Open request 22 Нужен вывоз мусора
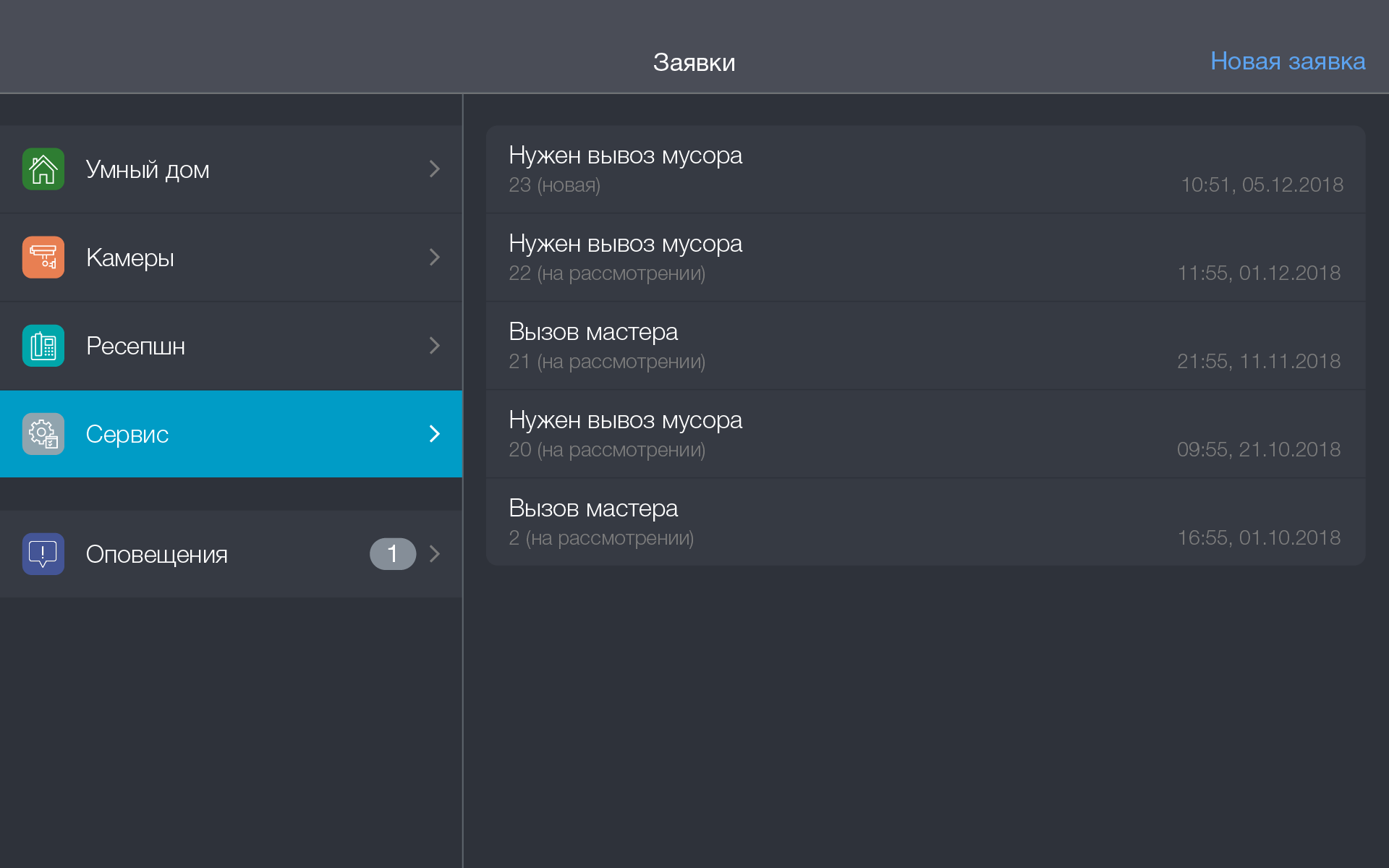Screen dimensions: 1389x868 (x=925, y=258)
